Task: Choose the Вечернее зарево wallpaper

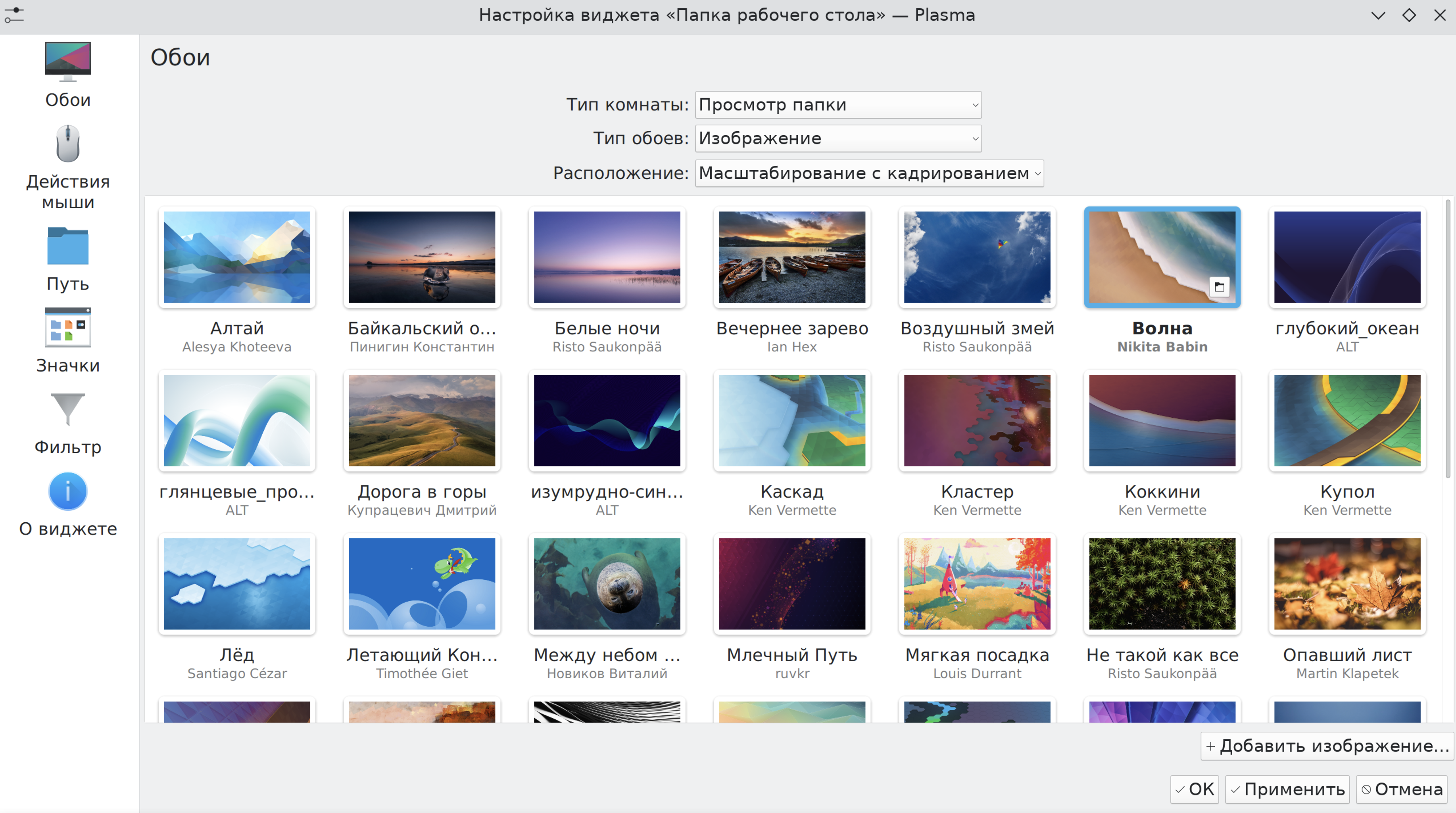Action: coord(792,257)
